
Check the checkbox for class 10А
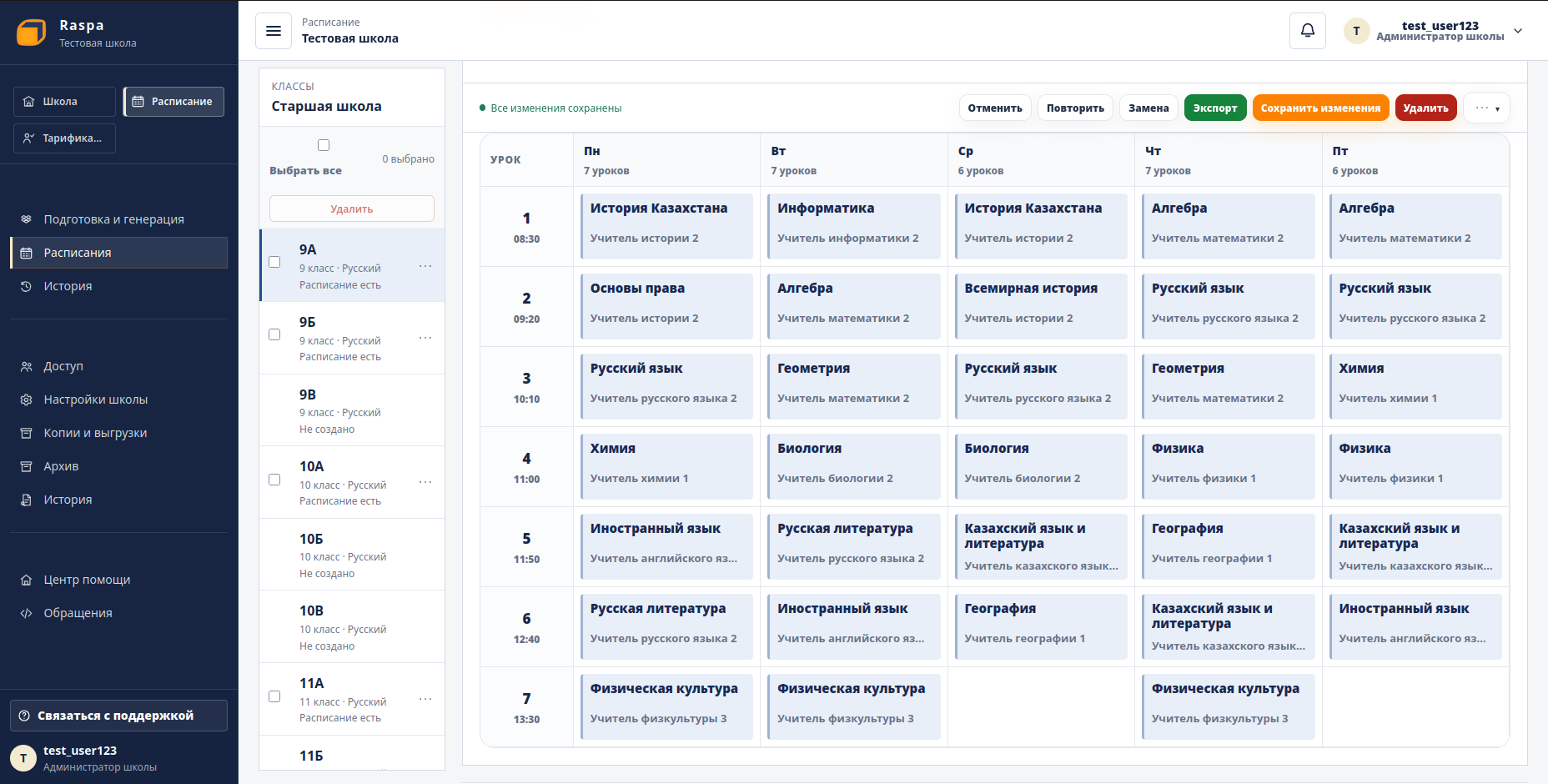(x=274, y=480)
